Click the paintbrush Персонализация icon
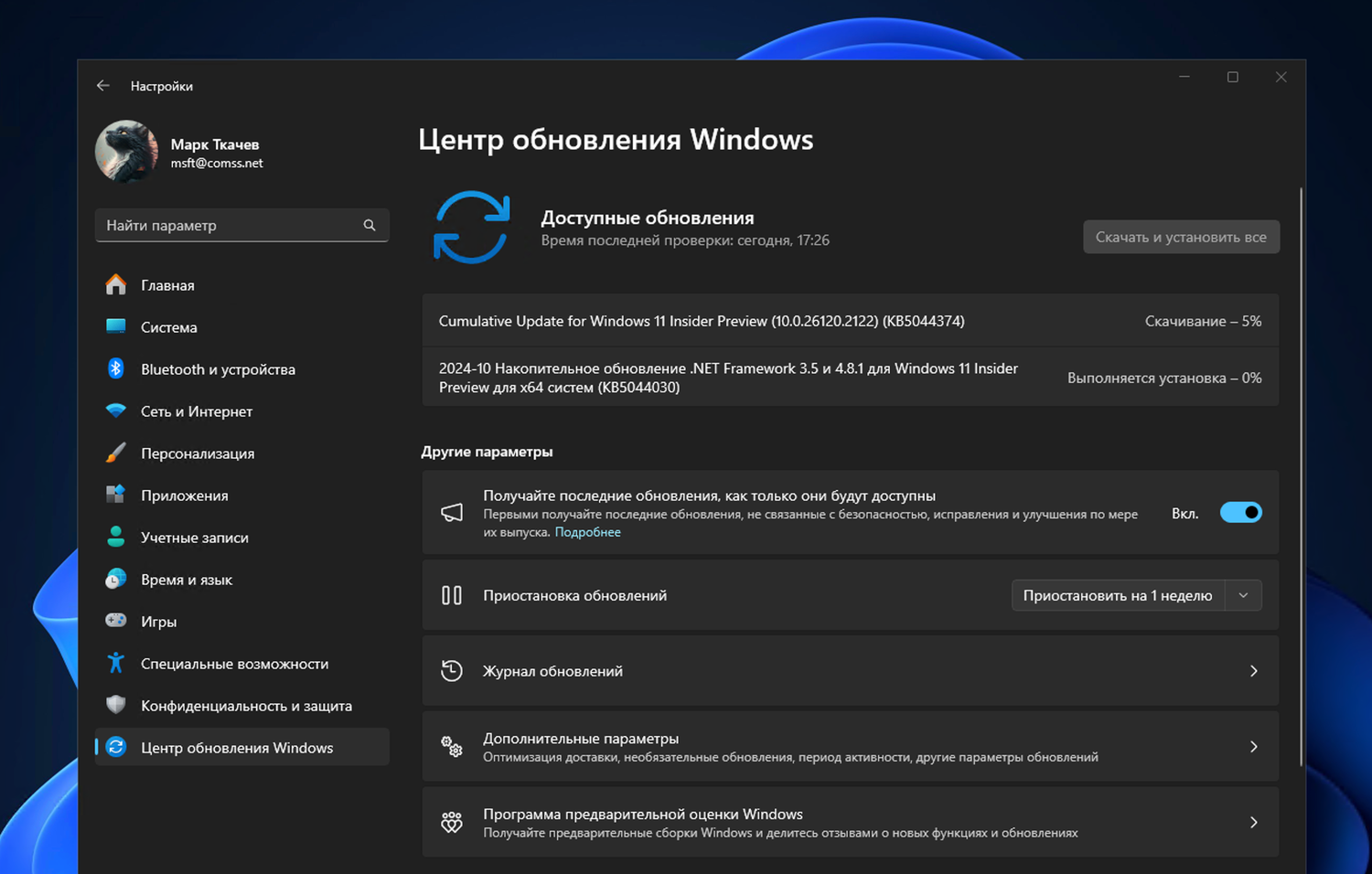This screenshot has height=874, width=1372. click(x=116, y=453)
